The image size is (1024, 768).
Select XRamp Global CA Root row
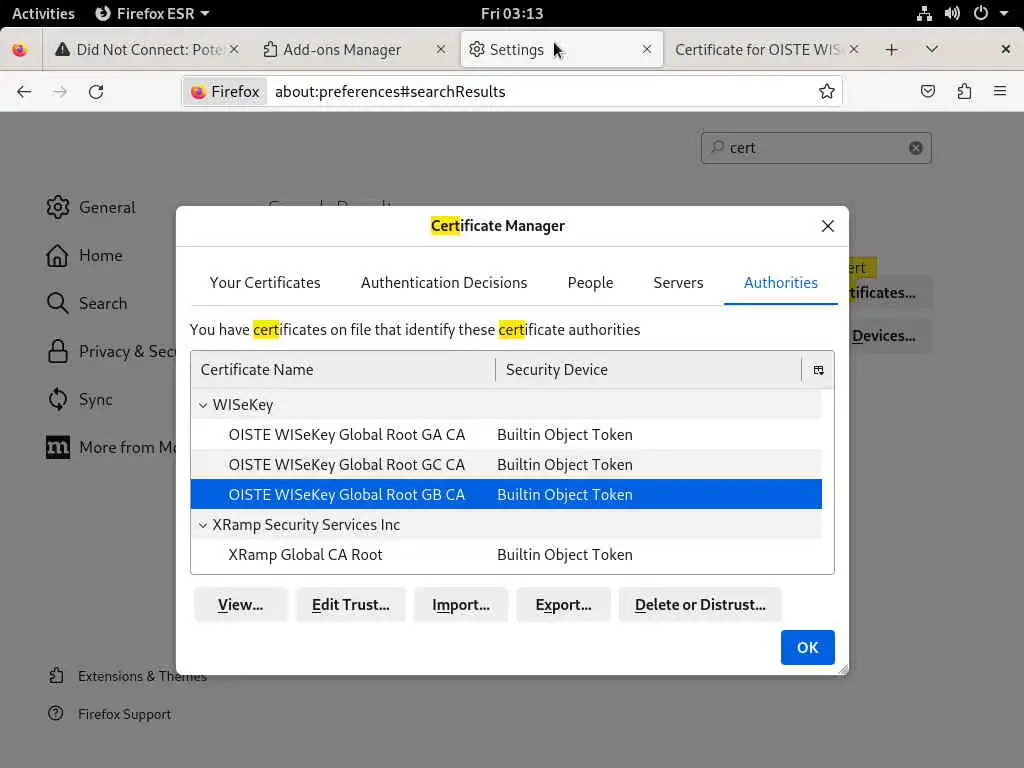click(506, 555)
